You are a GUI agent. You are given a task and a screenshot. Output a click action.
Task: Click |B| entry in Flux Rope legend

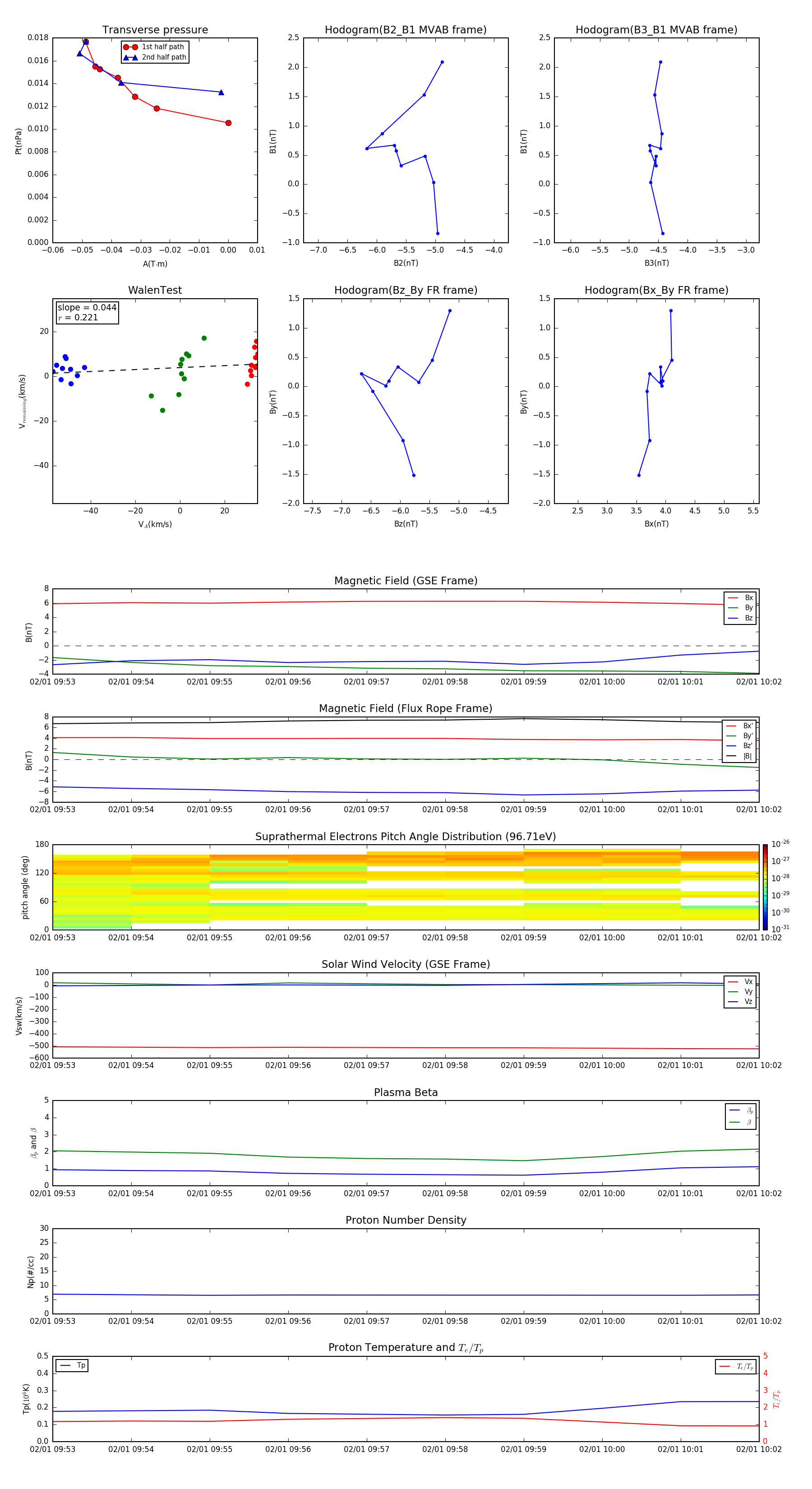point(740,756)
